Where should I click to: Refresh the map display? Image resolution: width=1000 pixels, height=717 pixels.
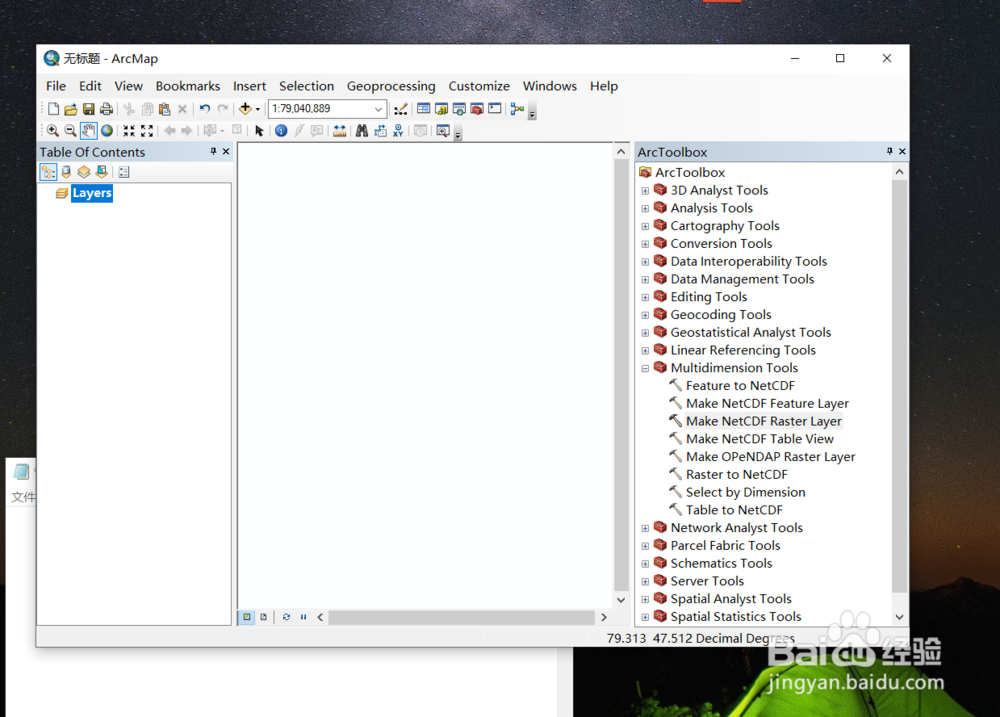(x=286, y=617)
